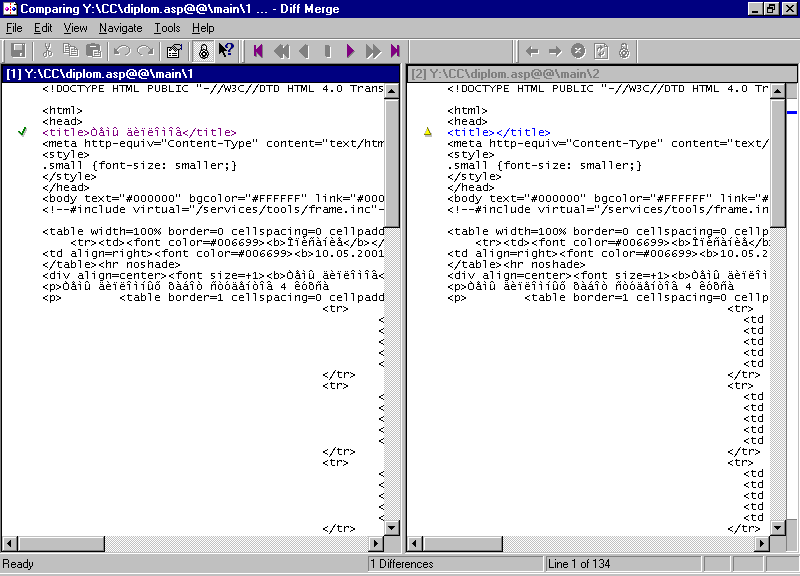The width and height of the screenshot is (800, 576).
Task: Click the Save toolbar icon
Action: tap(18, 51)
